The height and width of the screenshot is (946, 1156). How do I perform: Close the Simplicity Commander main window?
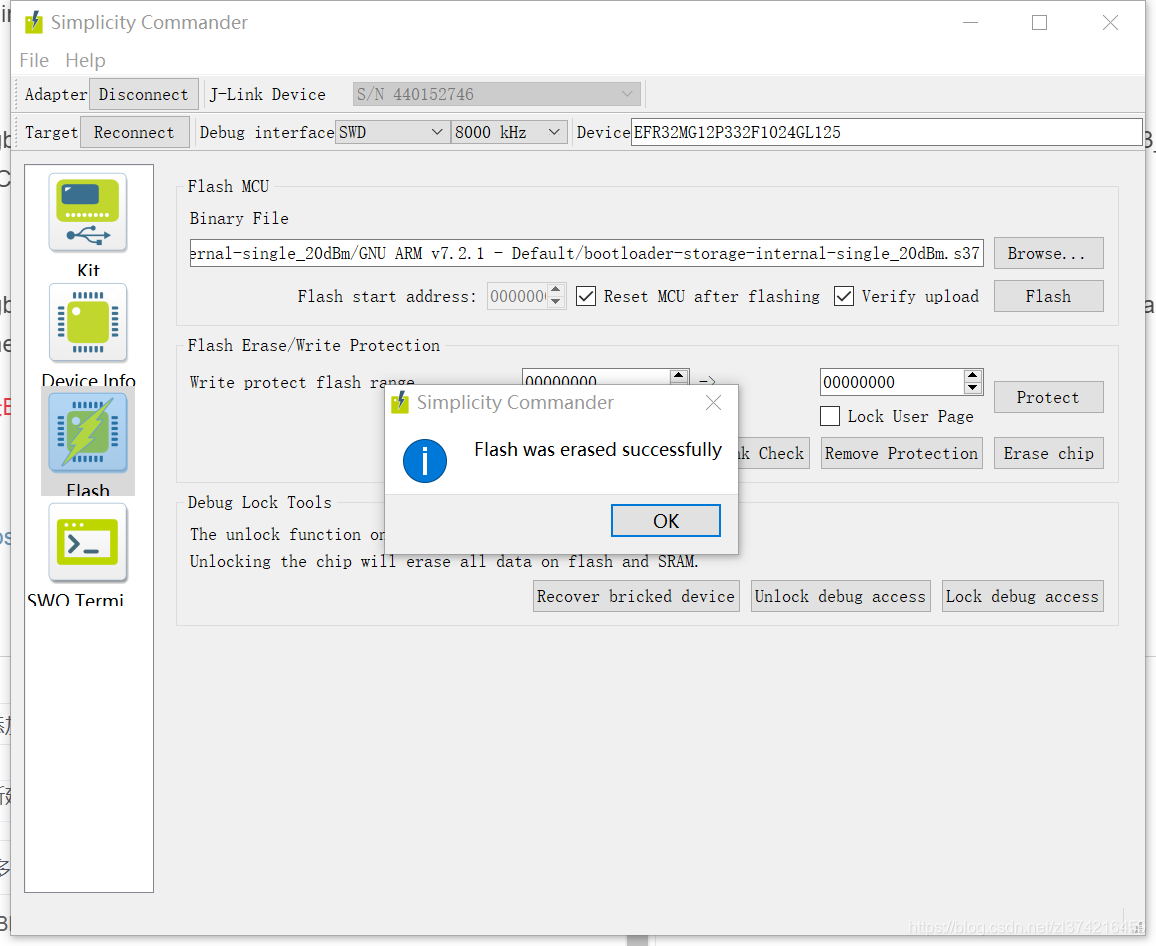point(1110,23)
